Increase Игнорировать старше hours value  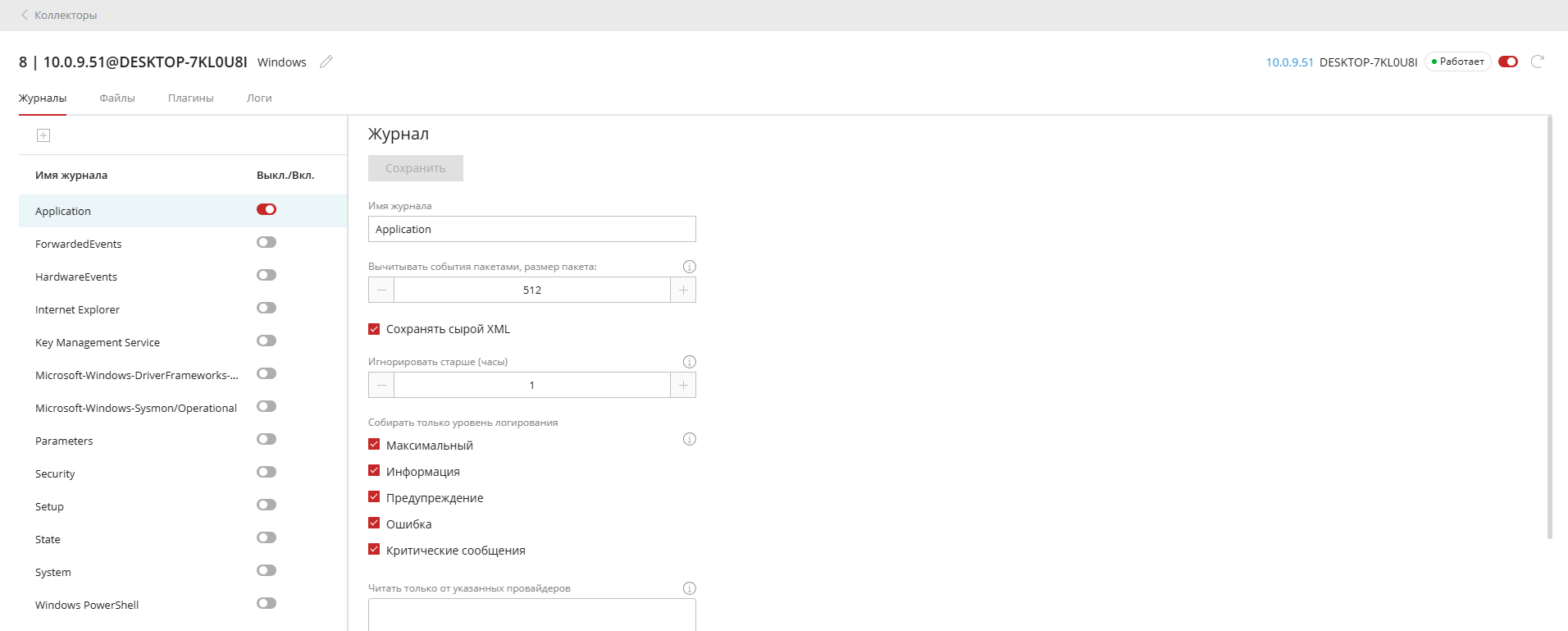pyautogui.click(x=683, y=385)
